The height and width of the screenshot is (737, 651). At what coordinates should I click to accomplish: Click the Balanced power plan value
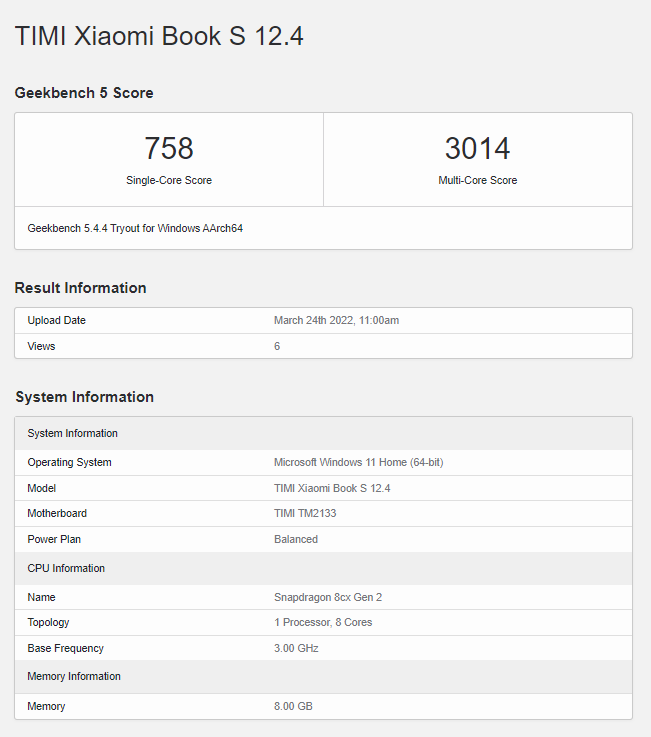[x=296, y=539]
